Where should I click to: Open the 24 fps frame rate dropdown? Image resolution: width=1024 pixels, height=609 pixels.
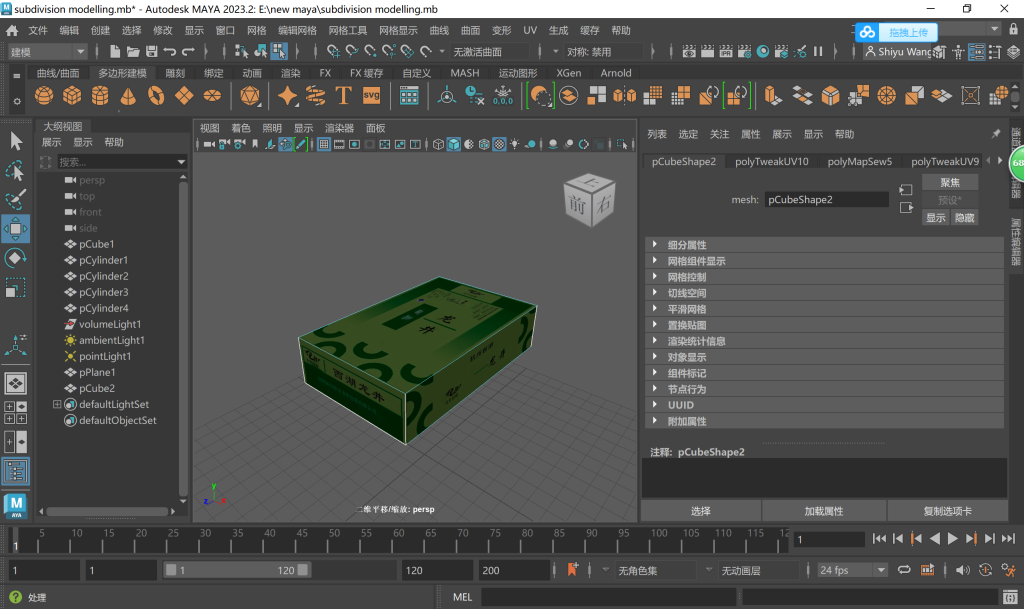point(852,570)
